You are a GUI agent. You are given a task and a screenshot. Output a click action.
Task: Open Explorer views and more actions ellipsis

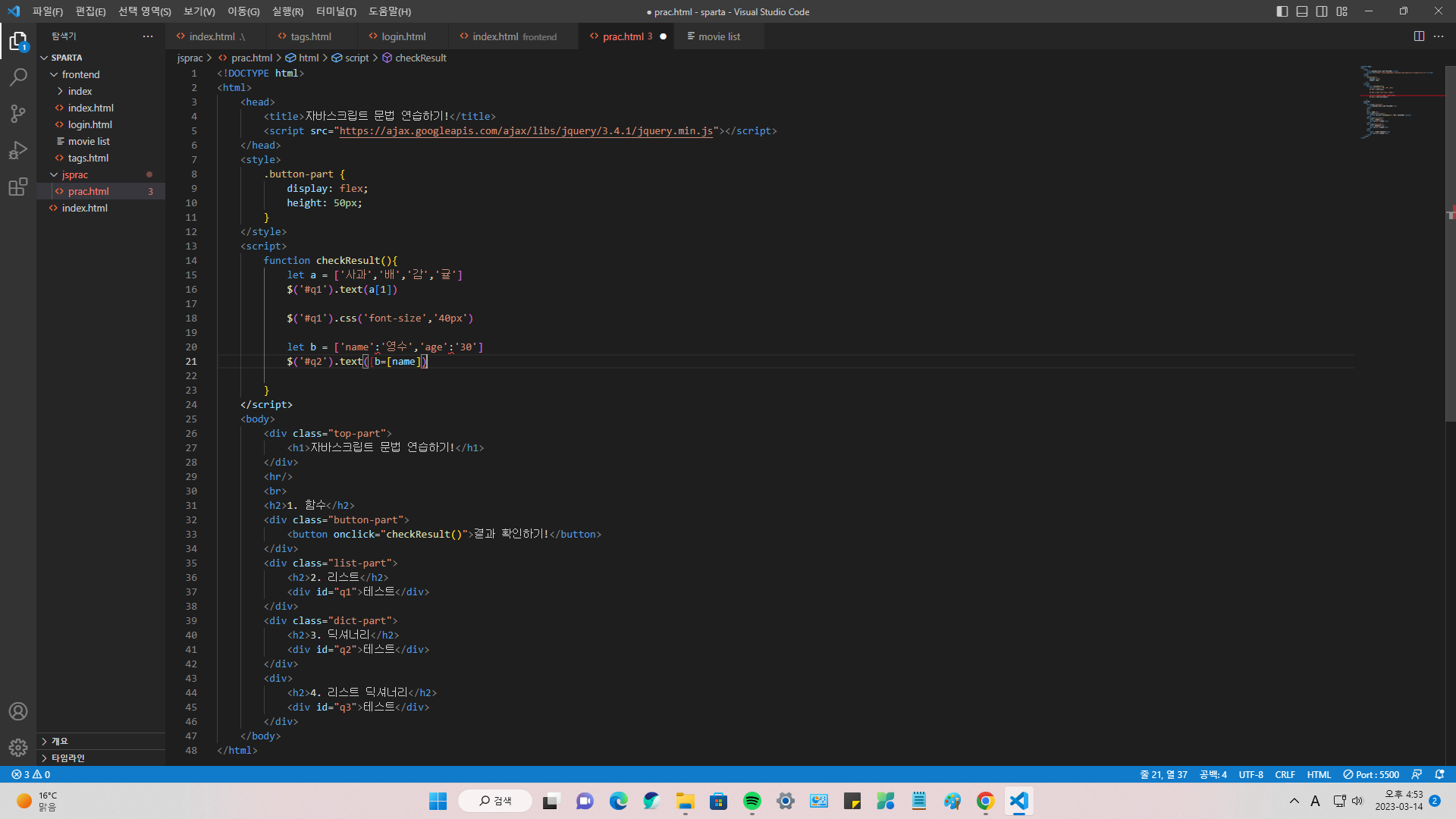148,36
